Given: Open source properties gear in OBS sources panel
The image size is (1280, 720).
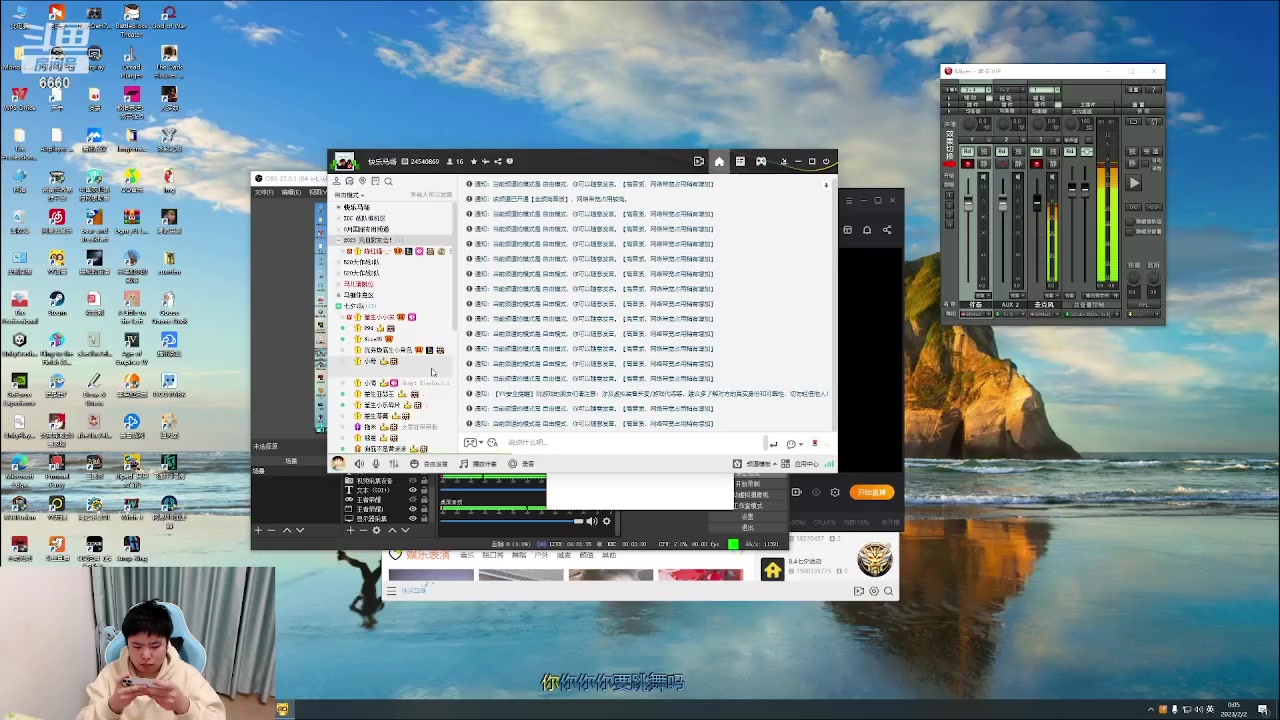Looking at the screenshot, I should click(376, 530).
